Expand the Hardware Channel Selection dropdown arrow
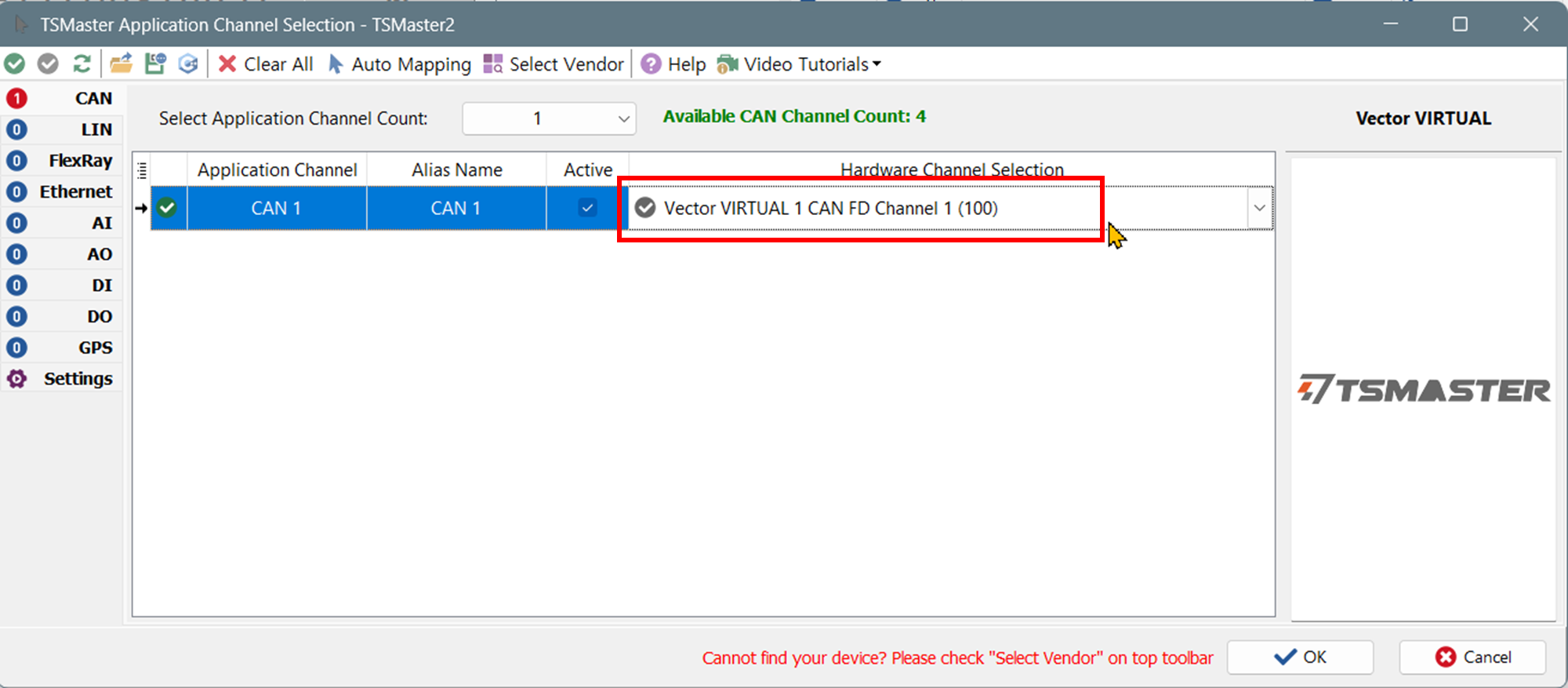This screenshot has width=1568, height=688. pyautogui.click(x=1259, y=208)
